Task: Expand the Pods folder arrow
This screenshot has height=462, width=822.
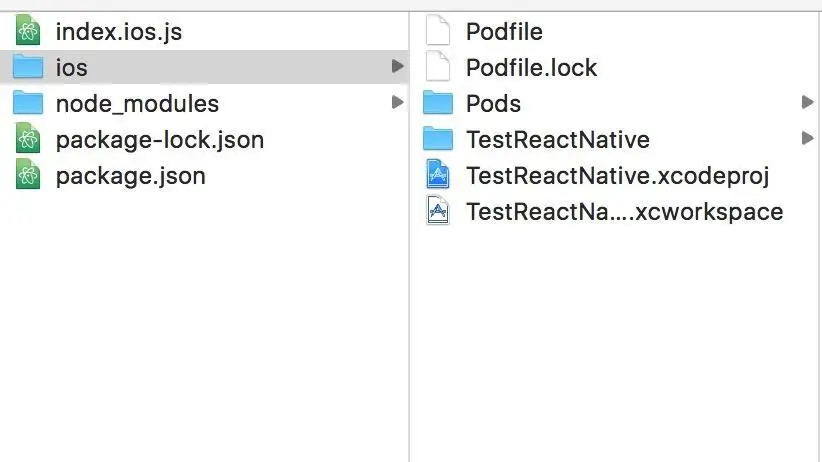Action: (807, 102)
